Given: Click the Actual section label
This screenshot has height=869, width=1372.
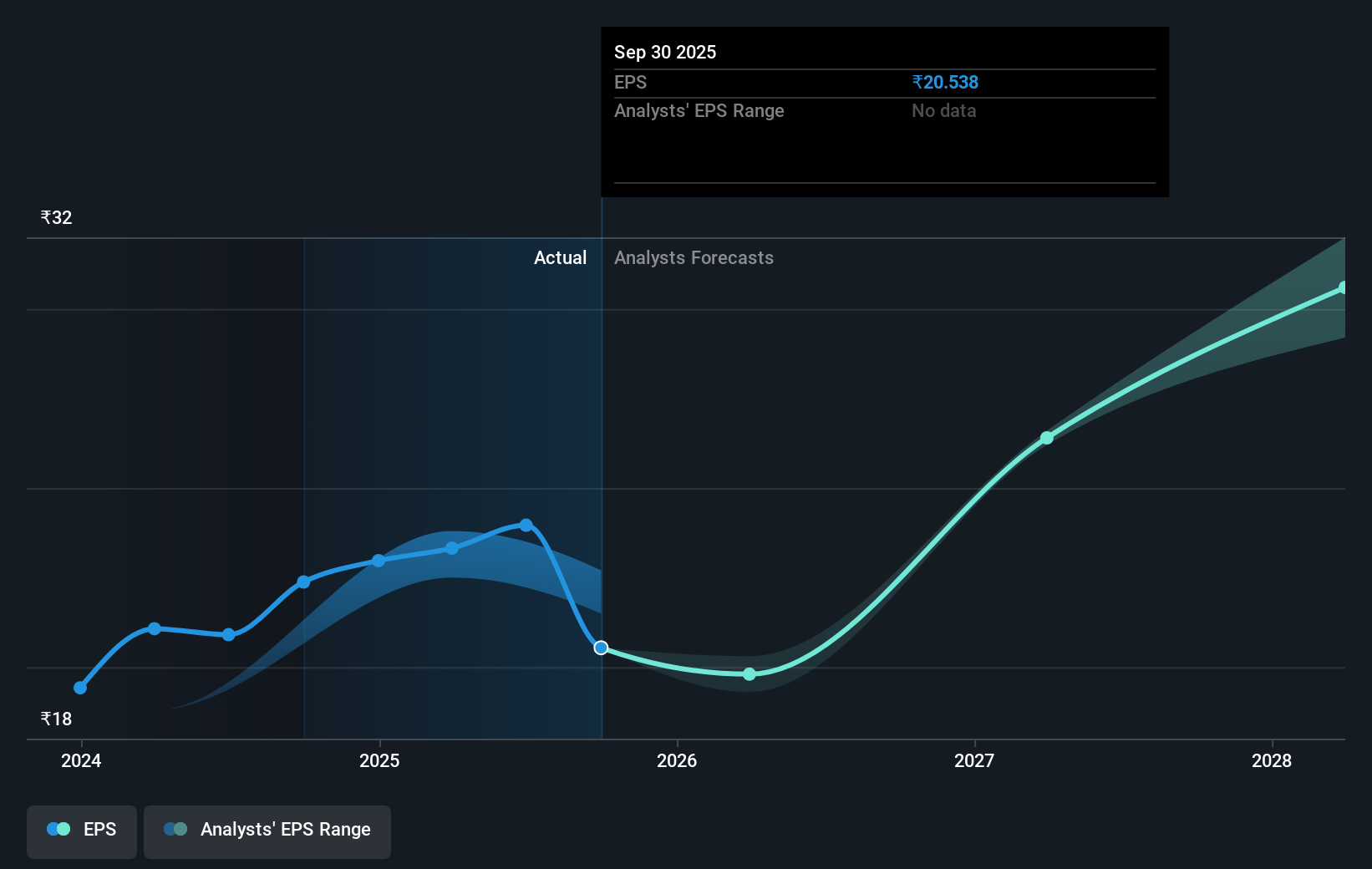Looking at the screenshot, I should (x=561, y=257).
